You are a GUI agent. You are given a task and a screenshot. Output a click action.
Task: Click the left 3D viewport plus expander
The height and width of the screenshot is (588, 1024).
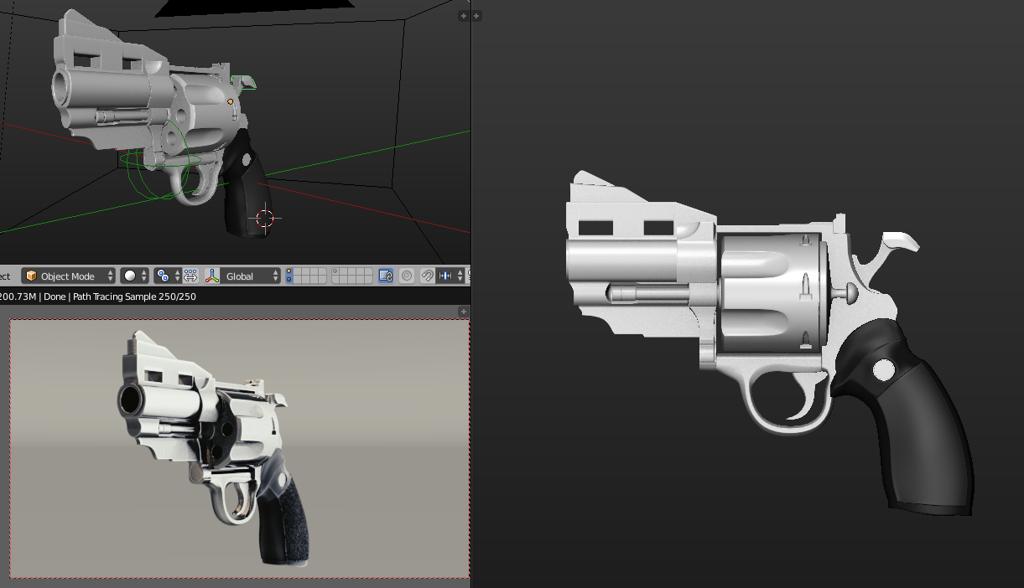463,16
